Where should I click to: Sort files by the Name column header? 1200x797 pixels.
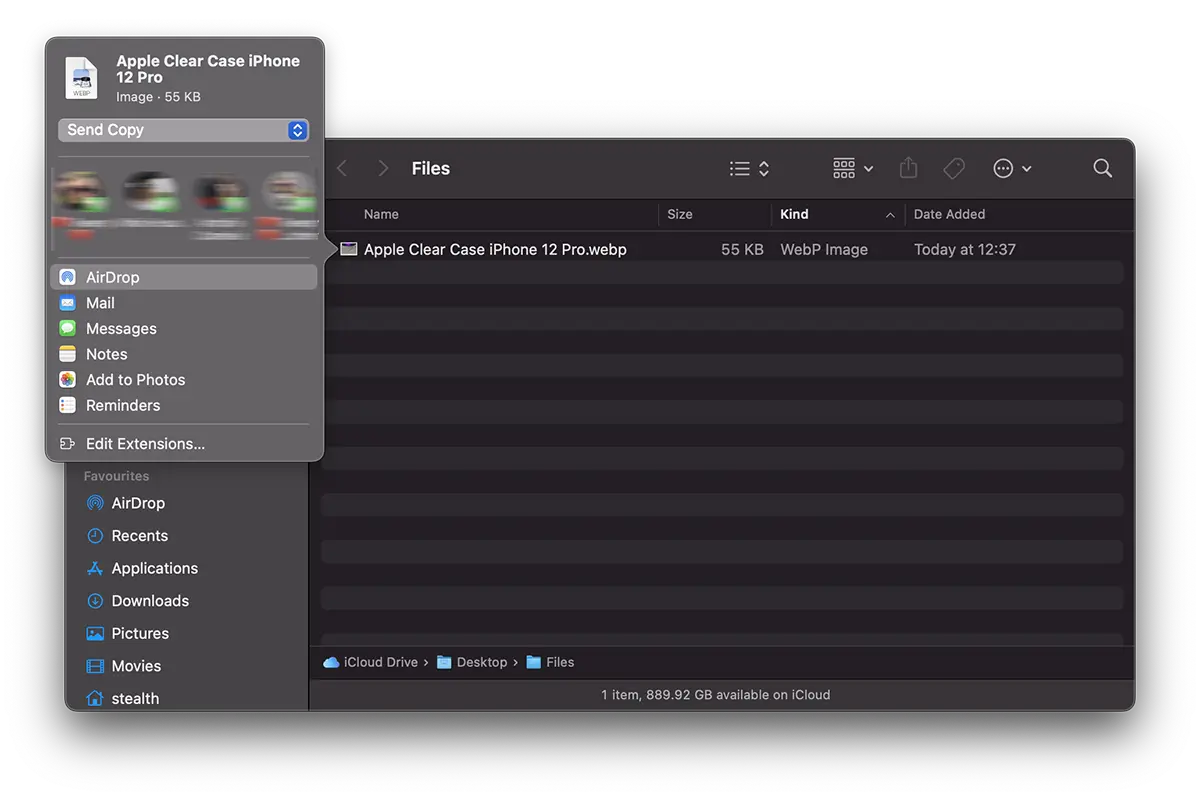tap(381, 214)
